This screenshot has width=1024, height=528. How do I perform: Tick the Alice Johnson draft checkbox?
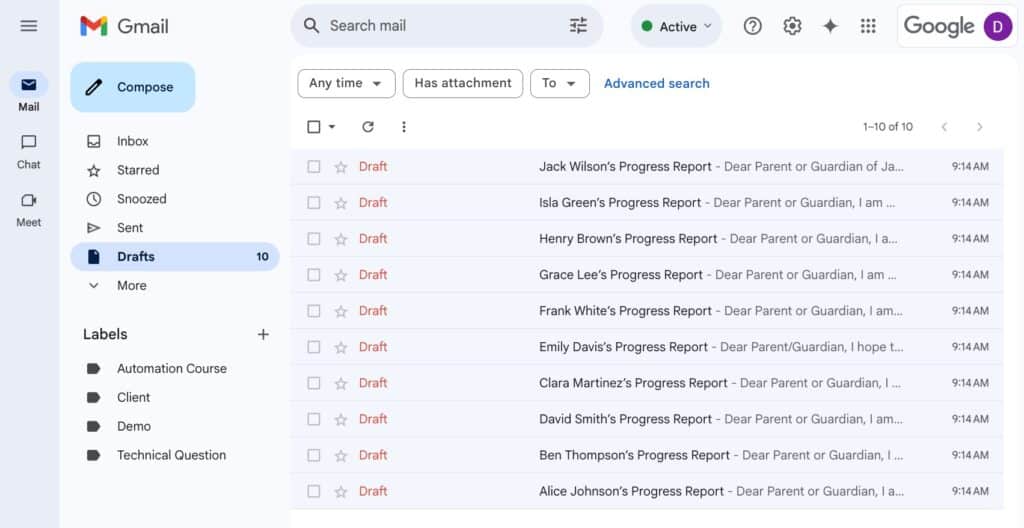click(x=314, y=491)
